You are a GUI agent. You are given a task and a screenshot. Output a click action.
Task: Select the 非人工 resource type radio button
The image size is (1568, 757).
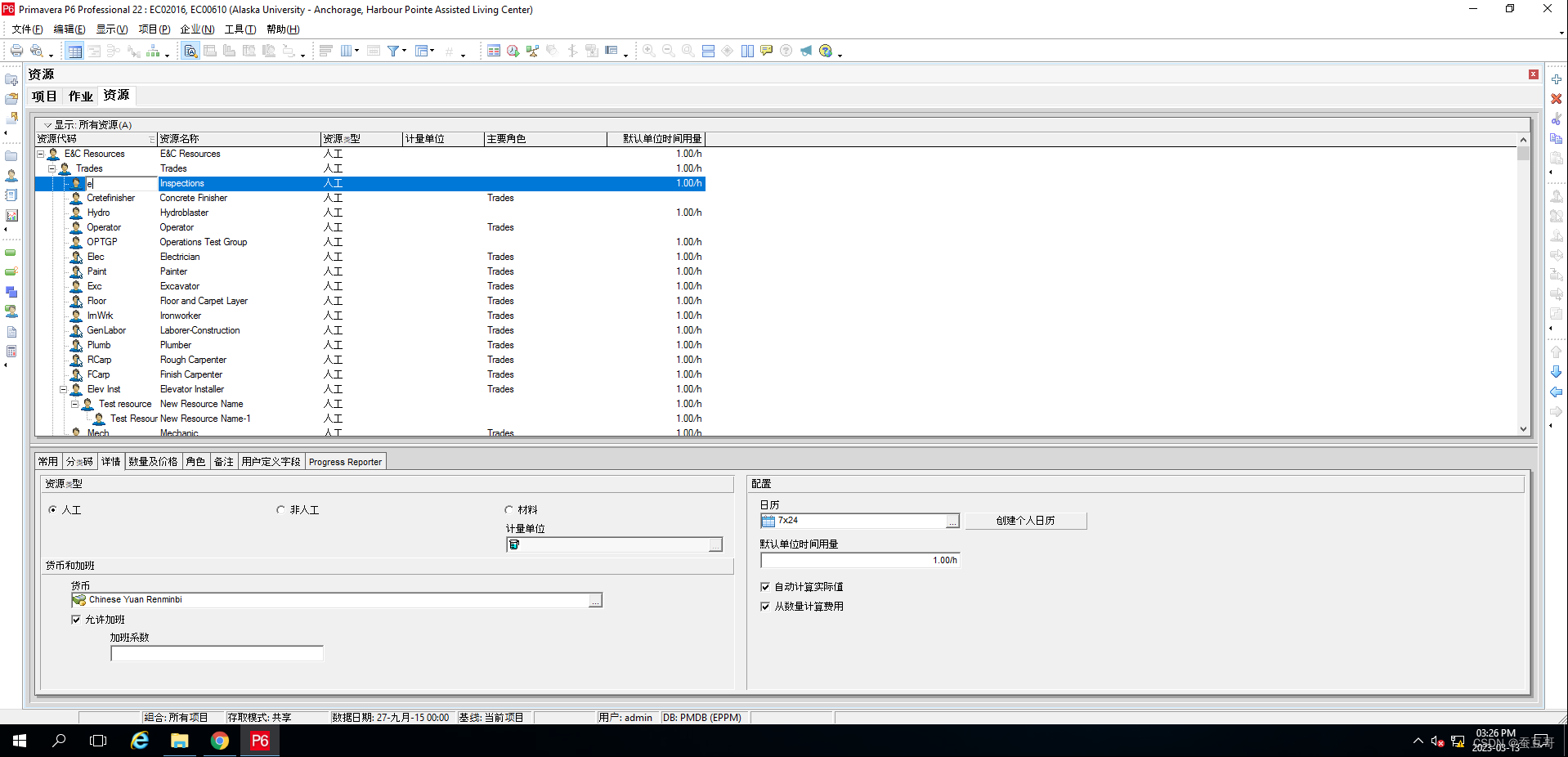pos(280,510)
